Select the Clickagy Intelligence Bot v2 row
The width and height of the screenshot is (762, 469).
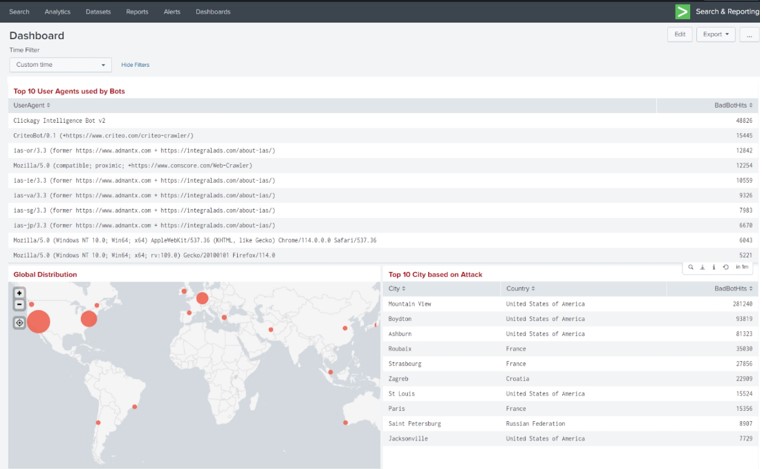tap(383, 121)
